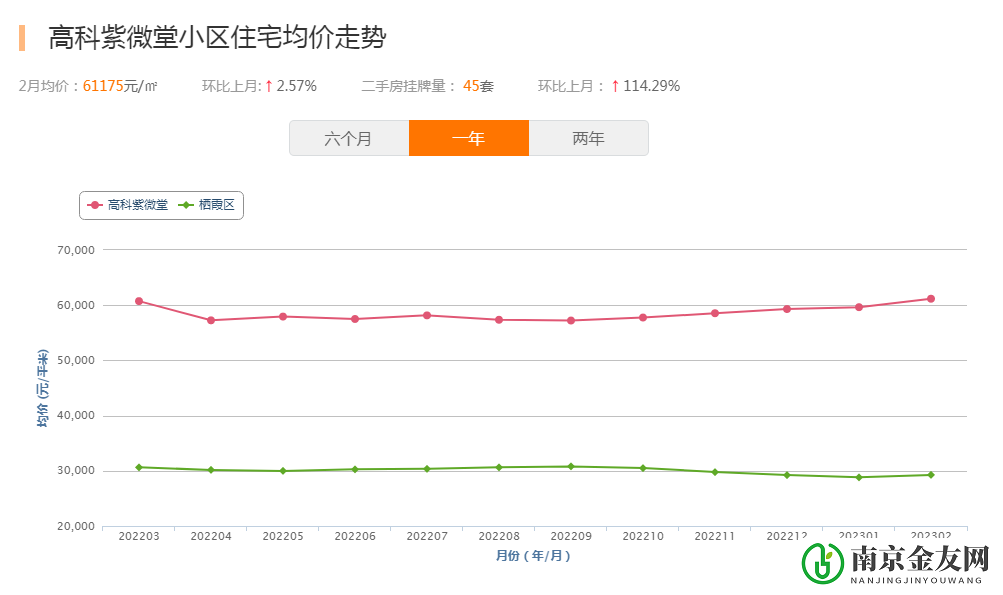Image resolution: width=1003 pixels, height=595 pixels.
Task: Click the rightmost pink data point for 202302
Action: point(930,297)
